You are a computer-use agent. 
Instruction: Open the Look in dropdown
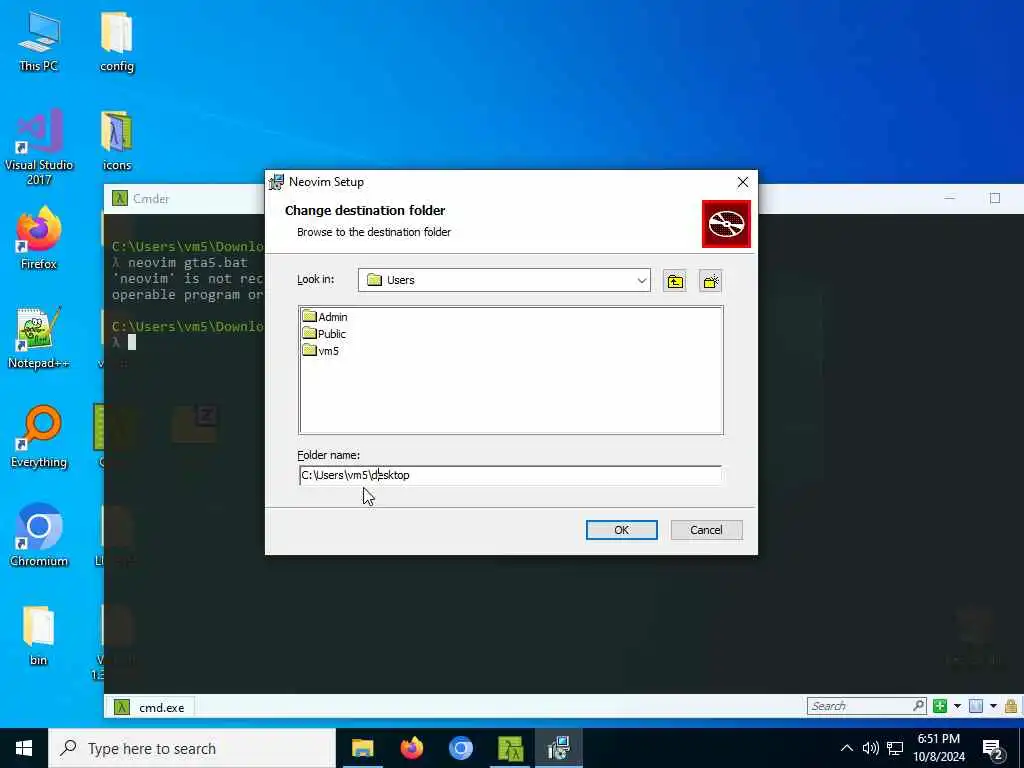641,281
